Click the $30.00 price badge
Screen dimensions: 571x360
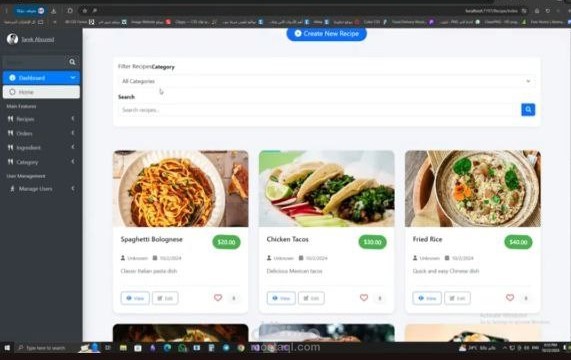[x=372, y=242]
